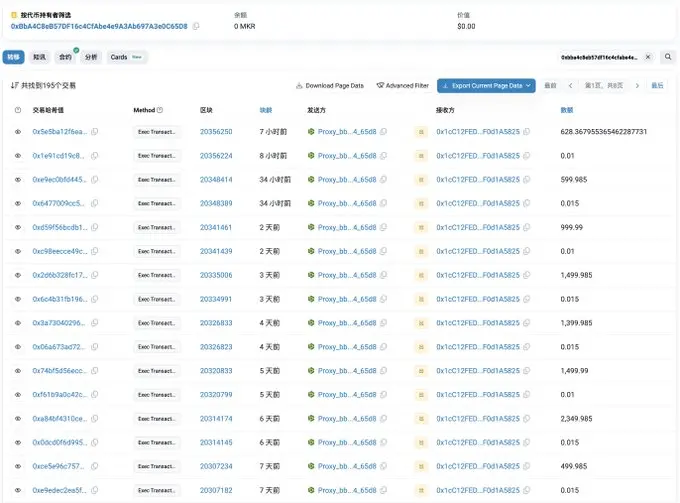Copy receiver address in the 599.985 row
Screen dimensions: 680x503
tap(526, 180)
